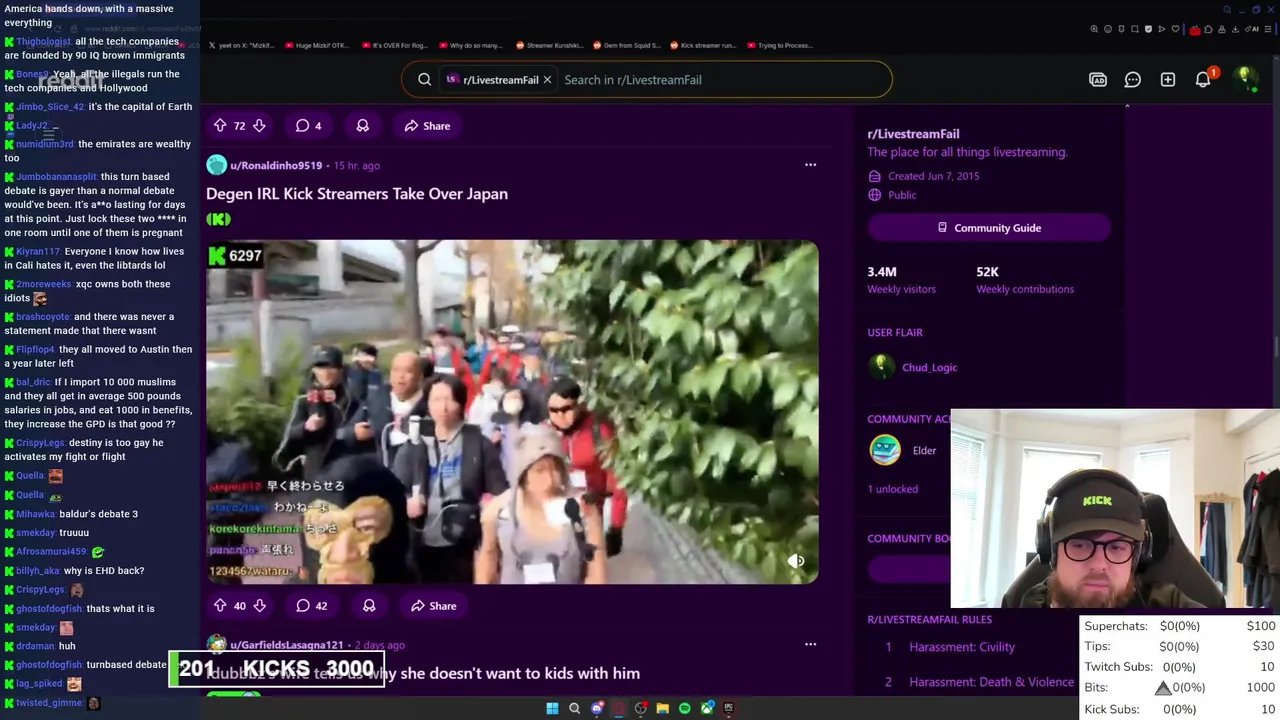Open u/GarfieldsLasagna121 profile link

[287, 645]
